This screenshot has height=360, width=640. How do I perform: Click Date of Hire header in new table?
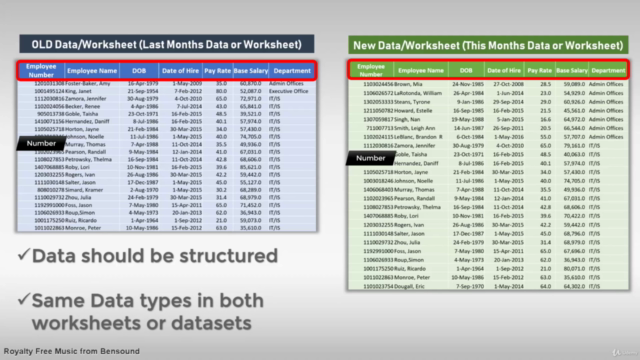504,70
